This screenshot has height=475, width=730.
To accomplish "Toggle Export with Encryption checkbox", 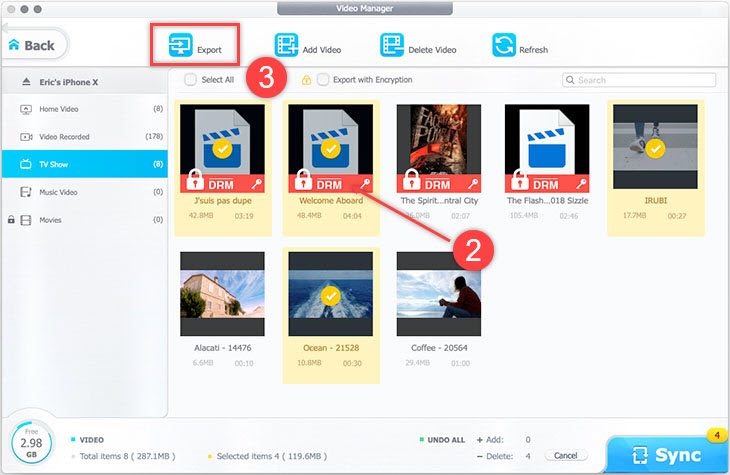I will pyautogui.click(x=322, y=80).
